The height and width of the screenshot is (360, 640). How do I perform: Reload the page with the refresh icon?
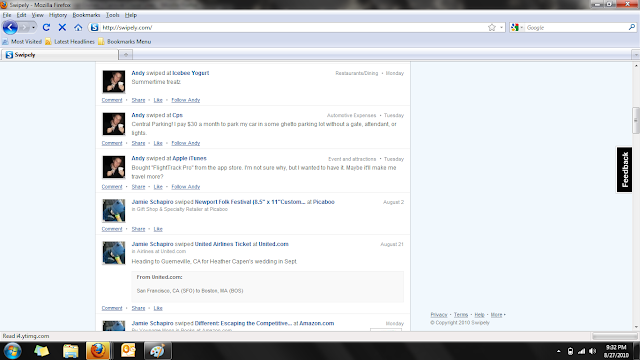click(x=46, y=27)
